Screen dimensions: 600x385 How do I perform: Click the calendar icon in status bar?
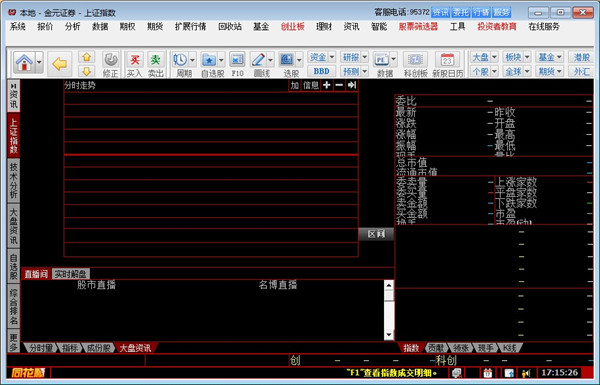pos(488,372)
